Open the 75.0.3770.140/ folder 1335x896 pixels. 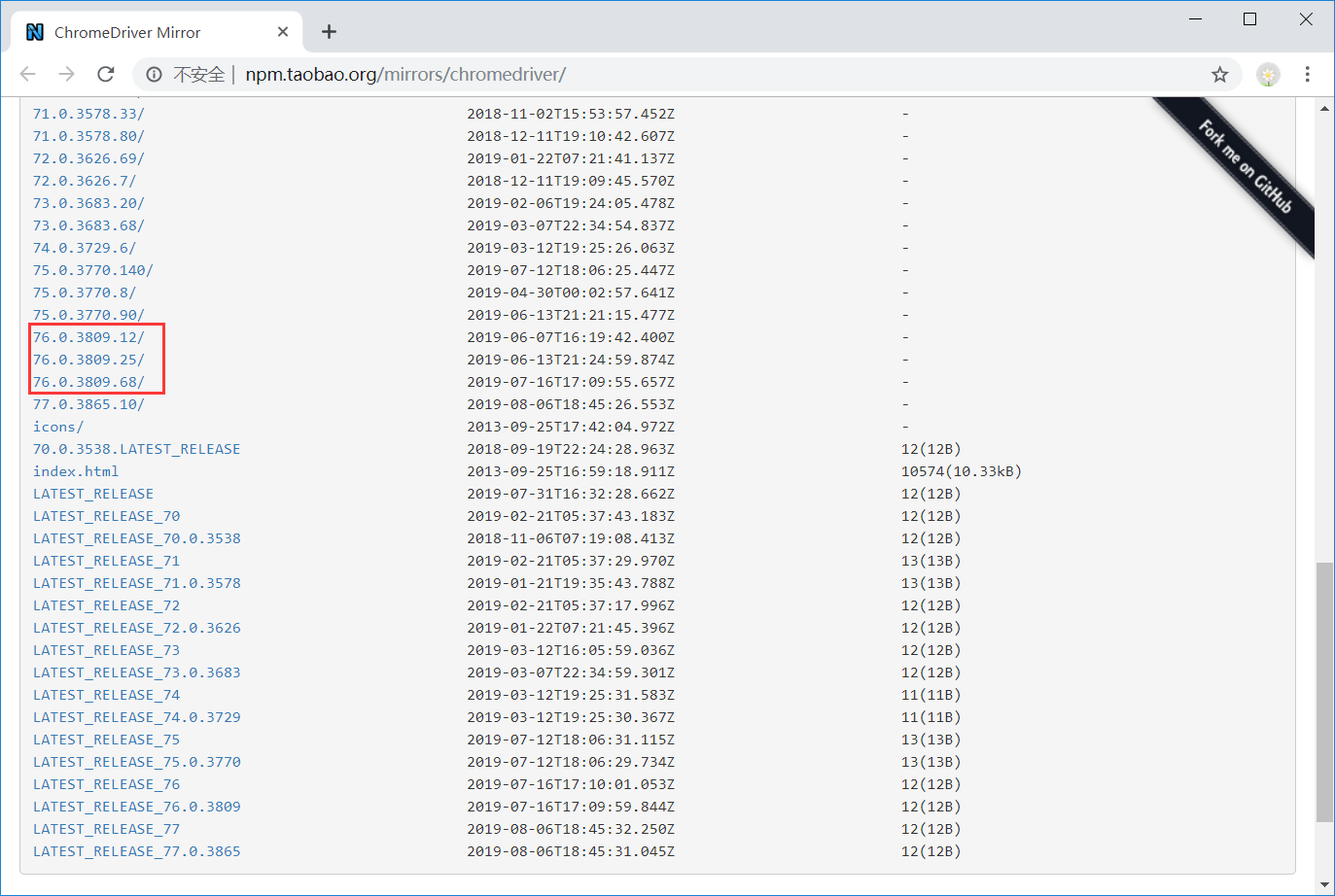(x=93, y=270)
